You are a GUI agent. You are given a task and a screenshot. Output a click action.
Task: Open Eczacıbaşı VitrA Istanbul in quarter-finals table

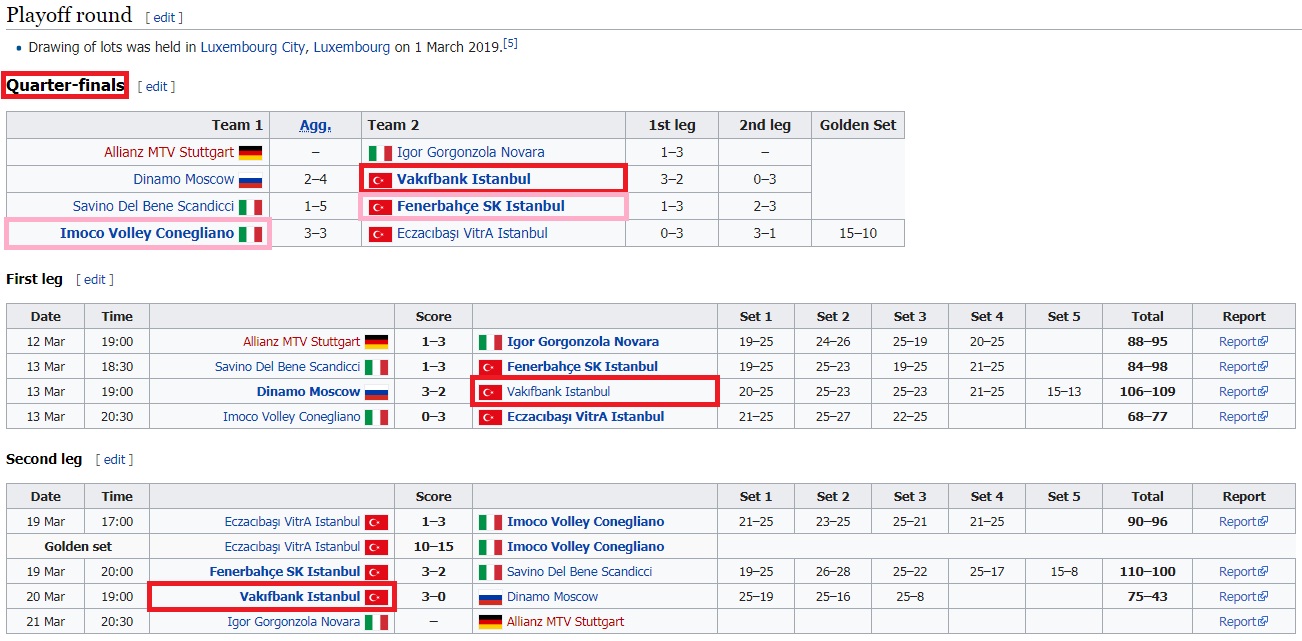(x=472, y=233)
